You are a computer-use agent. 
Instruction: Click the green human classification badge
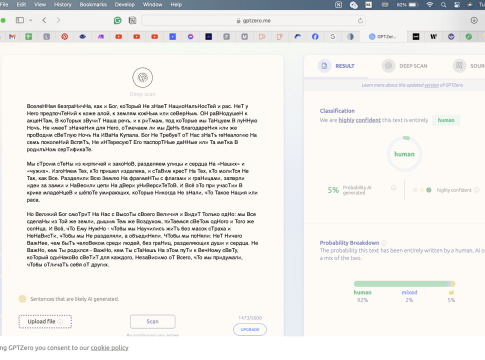pyautogui.click(x=446, y=120)
